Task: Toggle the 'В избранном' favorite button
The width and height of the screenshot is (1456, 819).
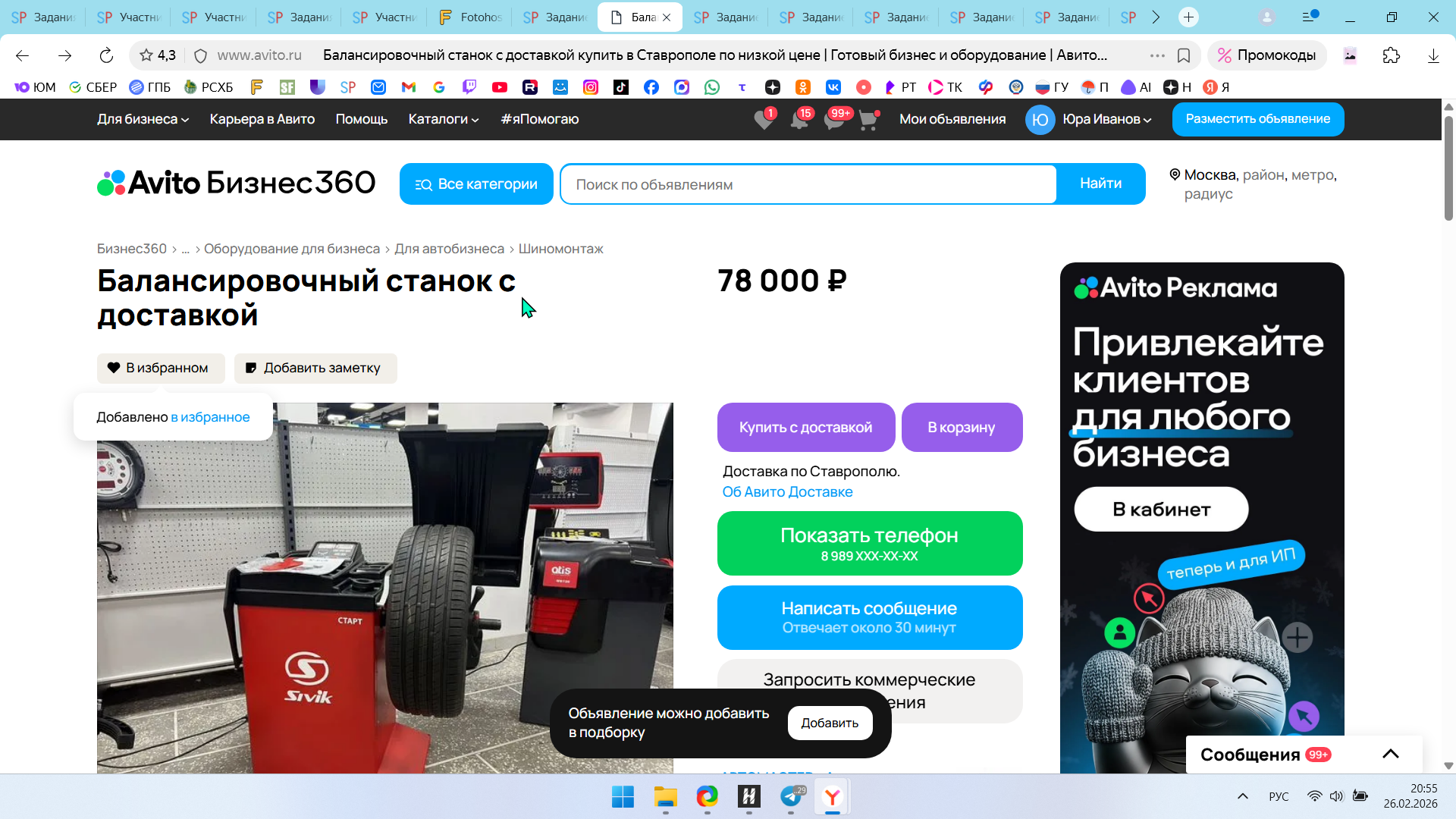Action: pyautogui.click(x=161, y=368)
